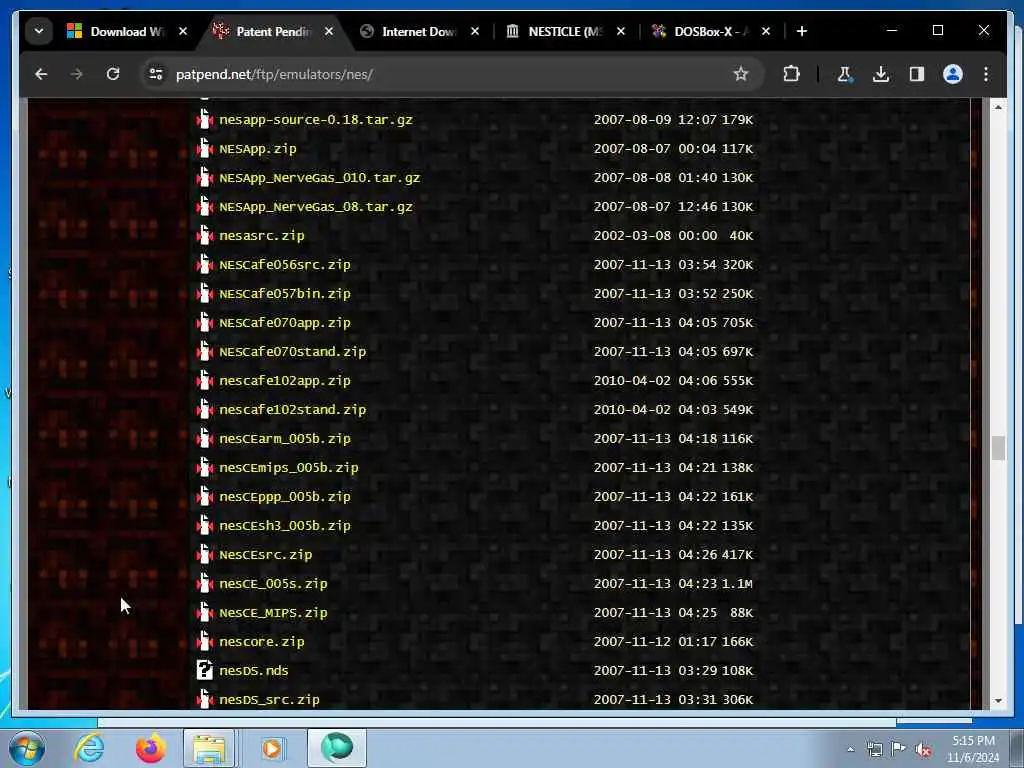Switch to the Download Windows tab
Image resolution: width=1024 pixels, height=768 pixels.
point(127,31)
